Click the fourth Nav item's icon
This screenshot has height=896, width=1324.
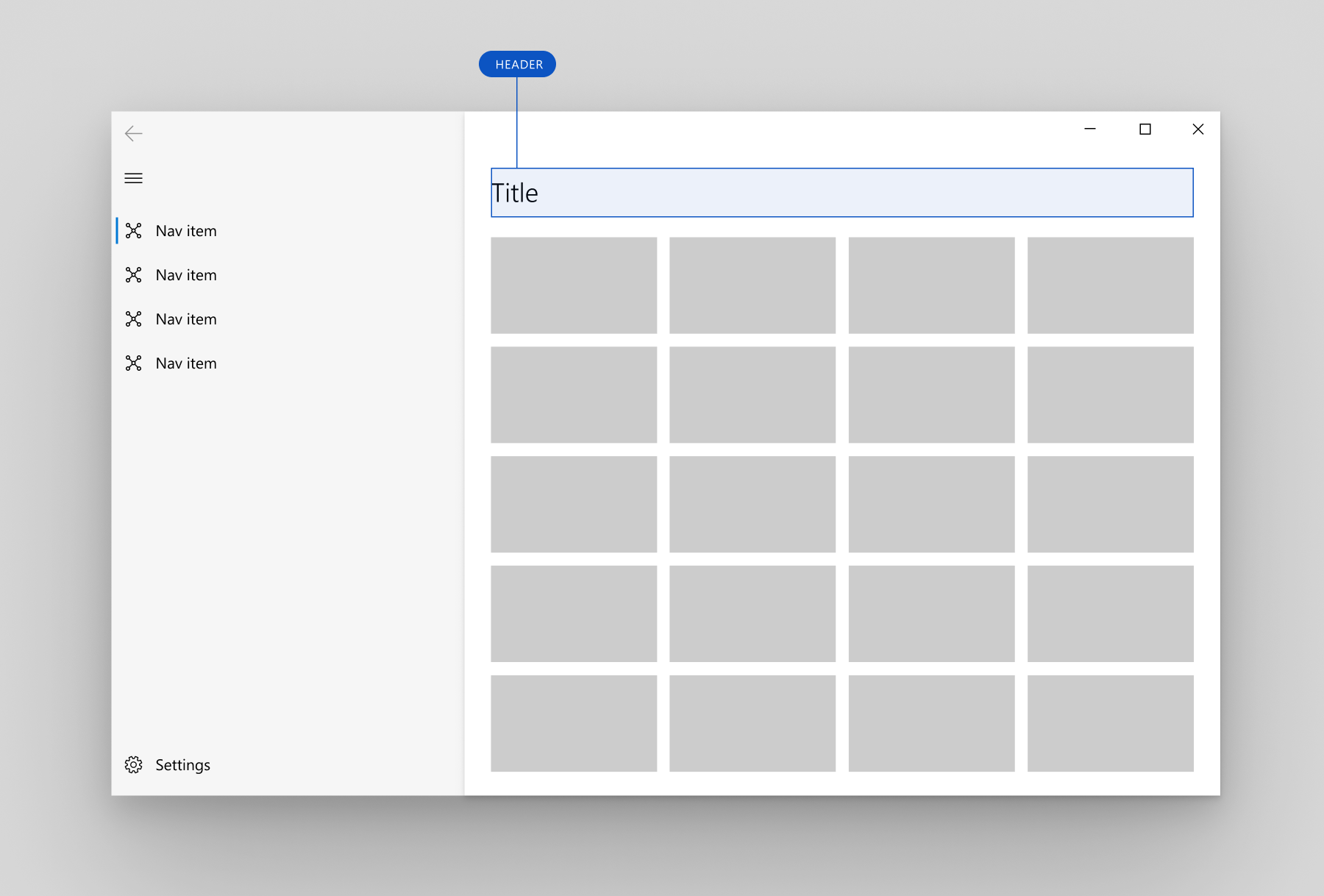click(134, 363)
